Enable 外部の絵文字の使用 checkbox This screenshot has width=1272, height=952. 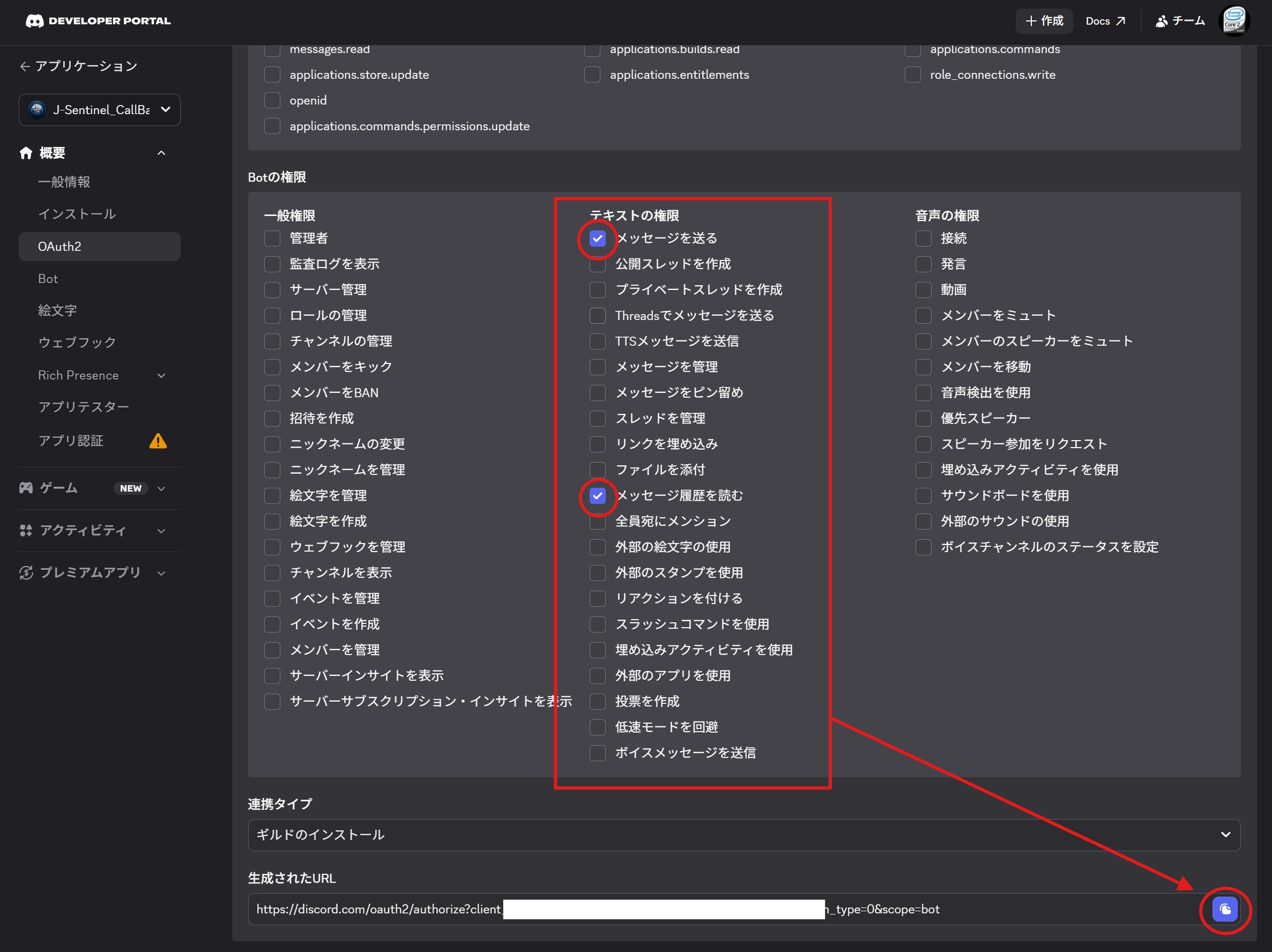(x=598, y=547)
